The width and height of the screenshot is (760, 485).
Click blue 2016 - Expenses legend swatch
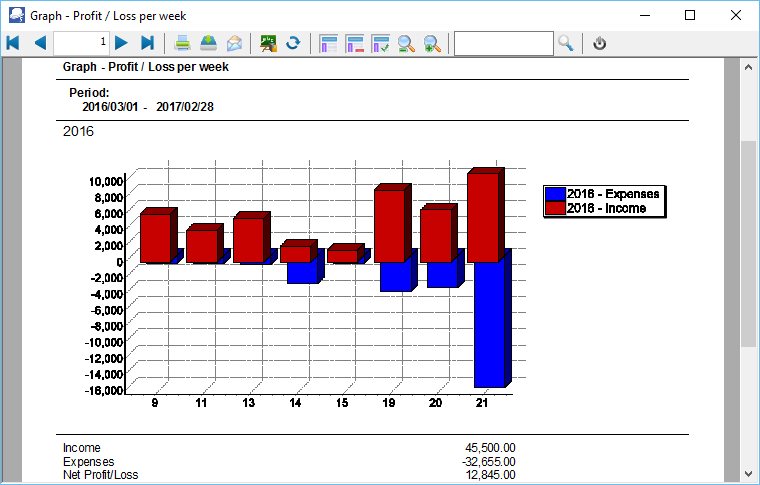(555, 194)
